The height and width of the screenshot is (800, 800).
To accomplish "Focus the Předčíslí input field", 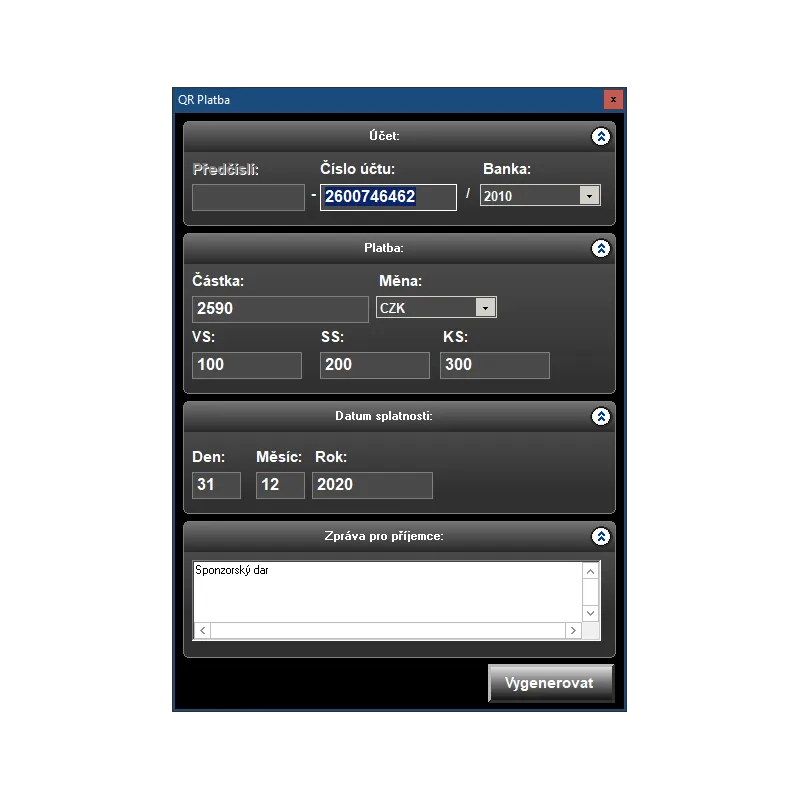I will click(x=248, y=197).
